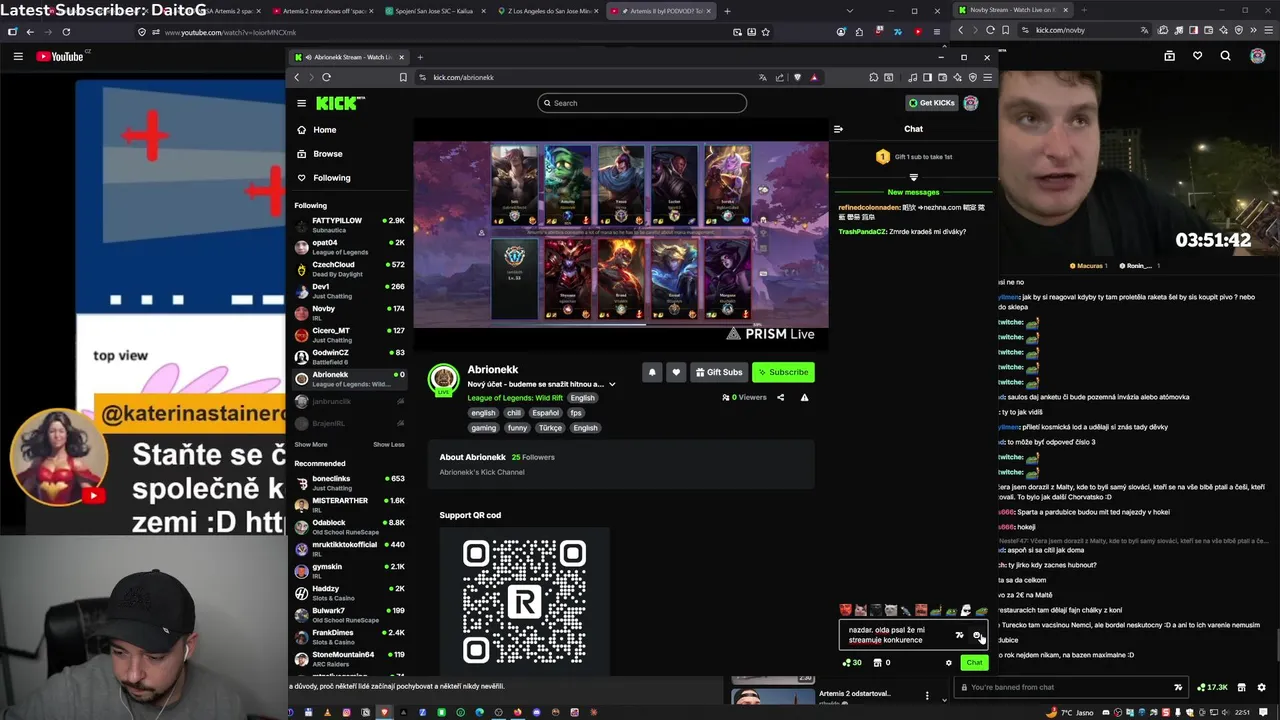Select Abrionekk in Following list
The image size is (1280, 720).
350,378
